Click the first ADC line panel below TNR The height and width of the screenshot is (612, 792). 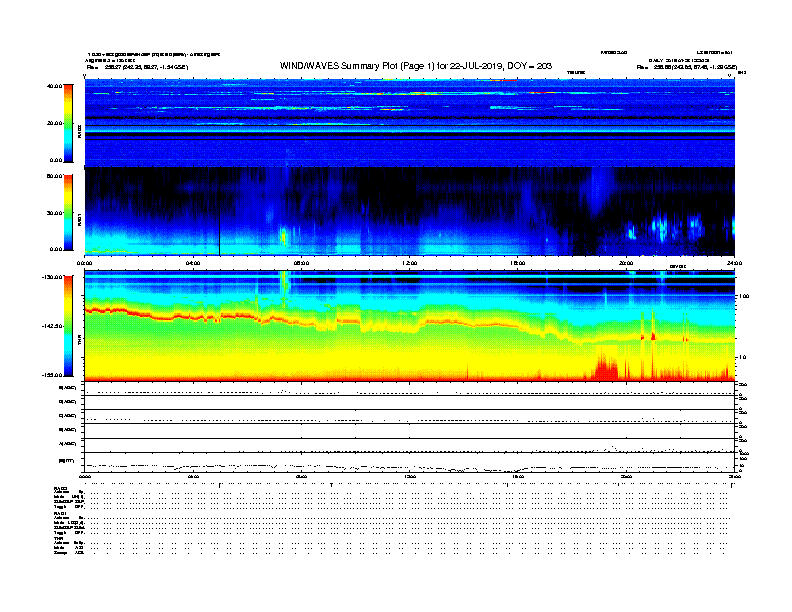pyautogui.click(x=410, y=388)
